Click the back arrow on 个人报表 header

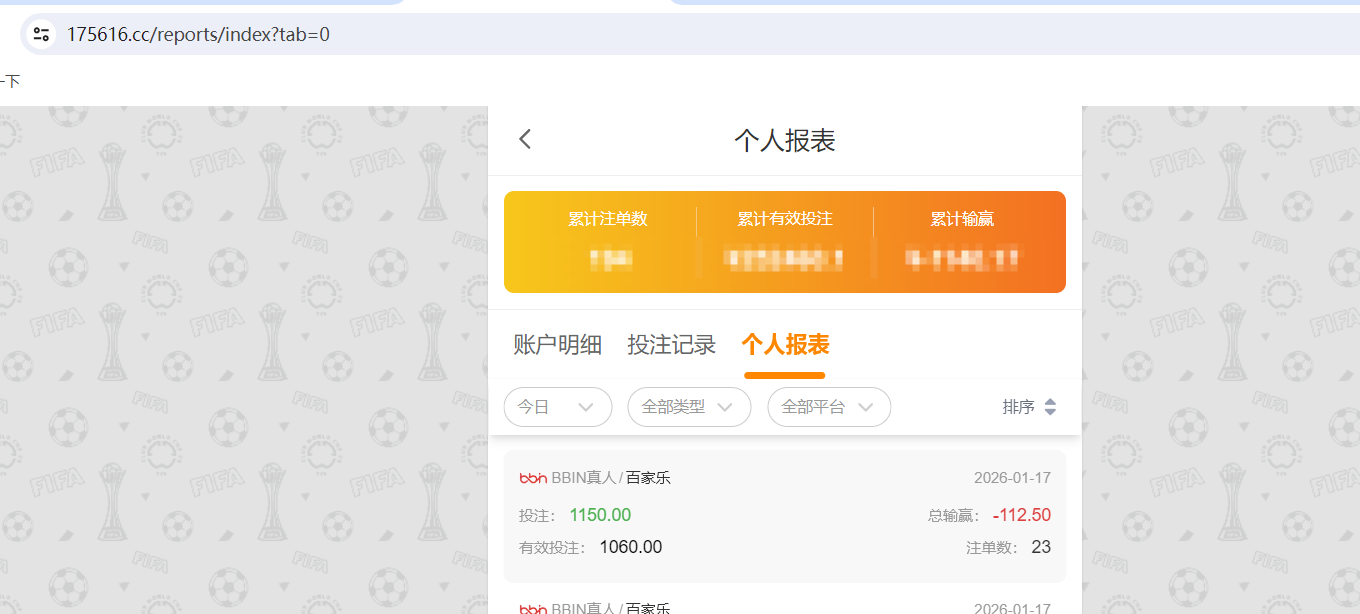[524, 138]
